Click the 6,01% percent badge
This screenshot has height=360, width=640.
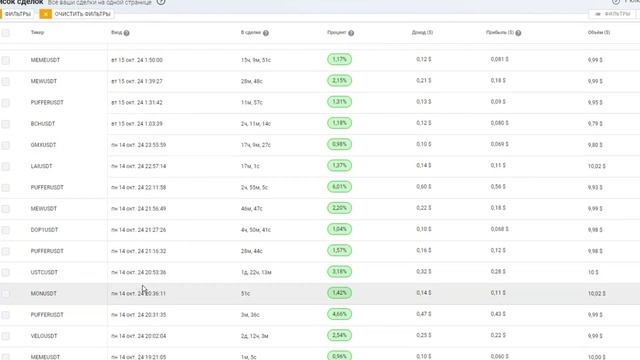pyautogui.click(x=339, y=187)
